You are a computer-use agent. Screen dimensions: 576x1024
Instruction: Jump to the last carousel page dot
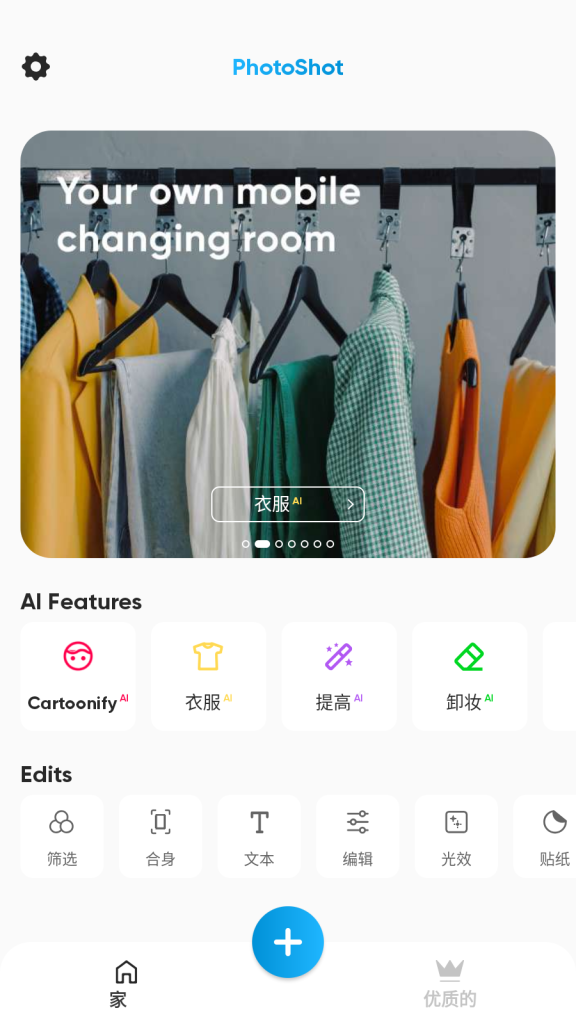tap(330, 544)
